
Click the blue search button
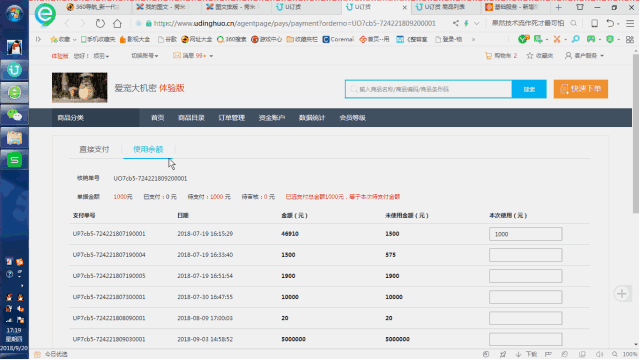[529, 89]
